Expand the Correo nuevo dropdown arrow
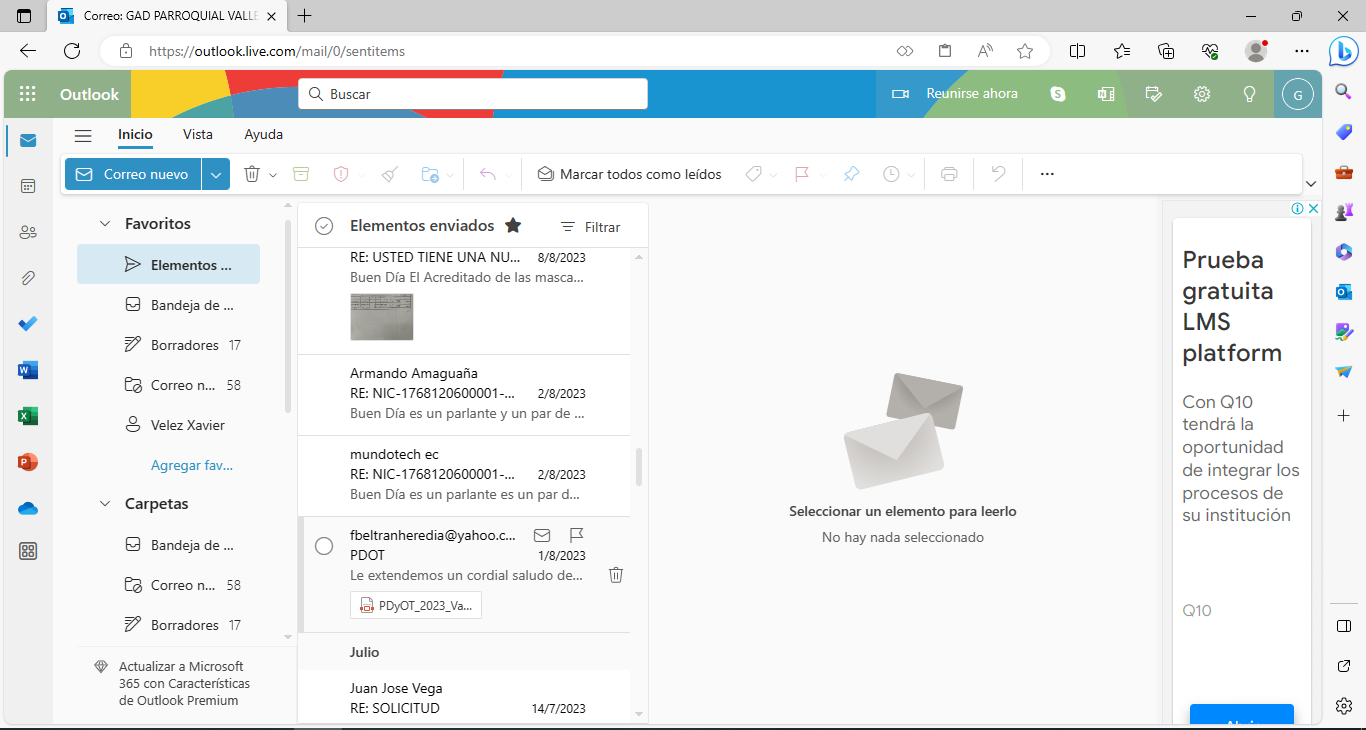The image size is (1366, 730). point(216,174)
